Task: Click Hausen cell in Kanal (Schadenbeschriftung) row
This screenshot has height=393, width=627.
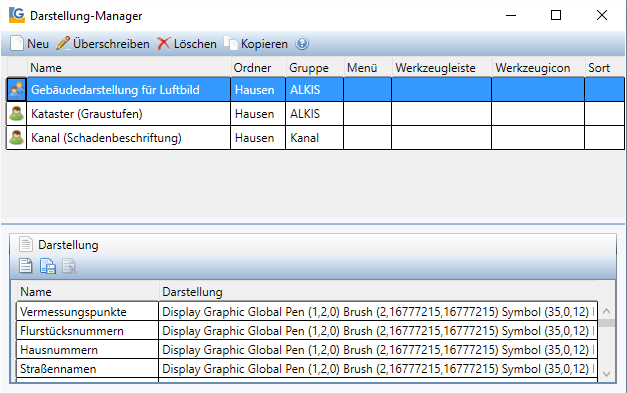Action: (258, 138)
